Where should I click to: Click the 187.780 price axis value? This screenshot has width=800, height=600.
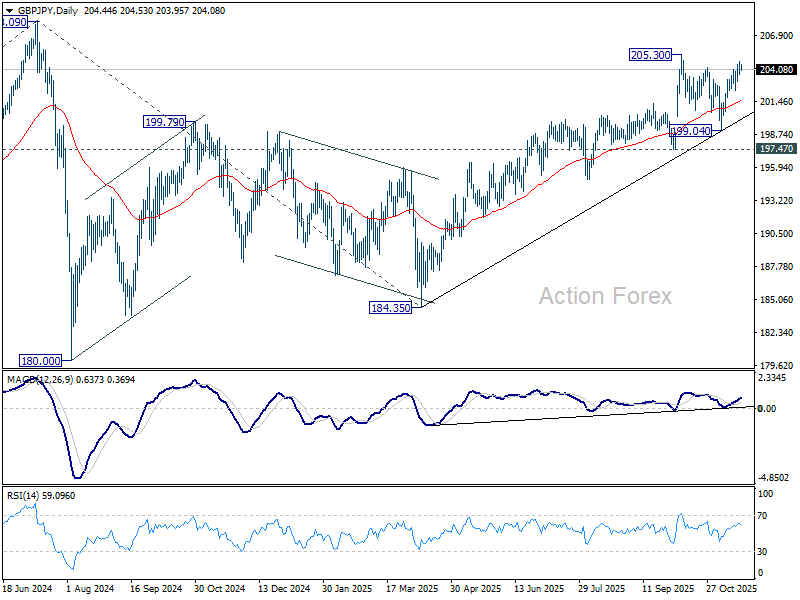coord(776,266)
